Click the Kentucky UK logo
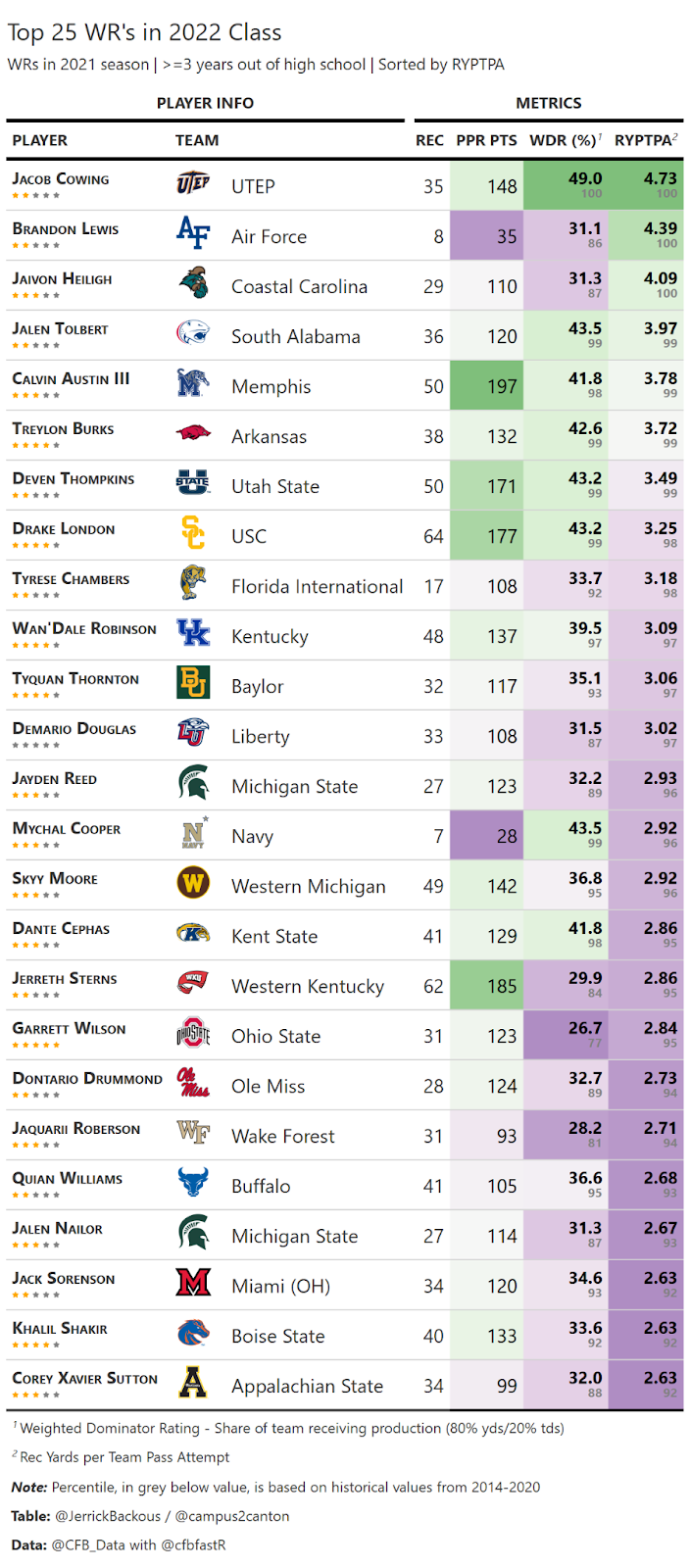Image resolution: width=690 pixels, height=1568 pixels. pos(193,634)
